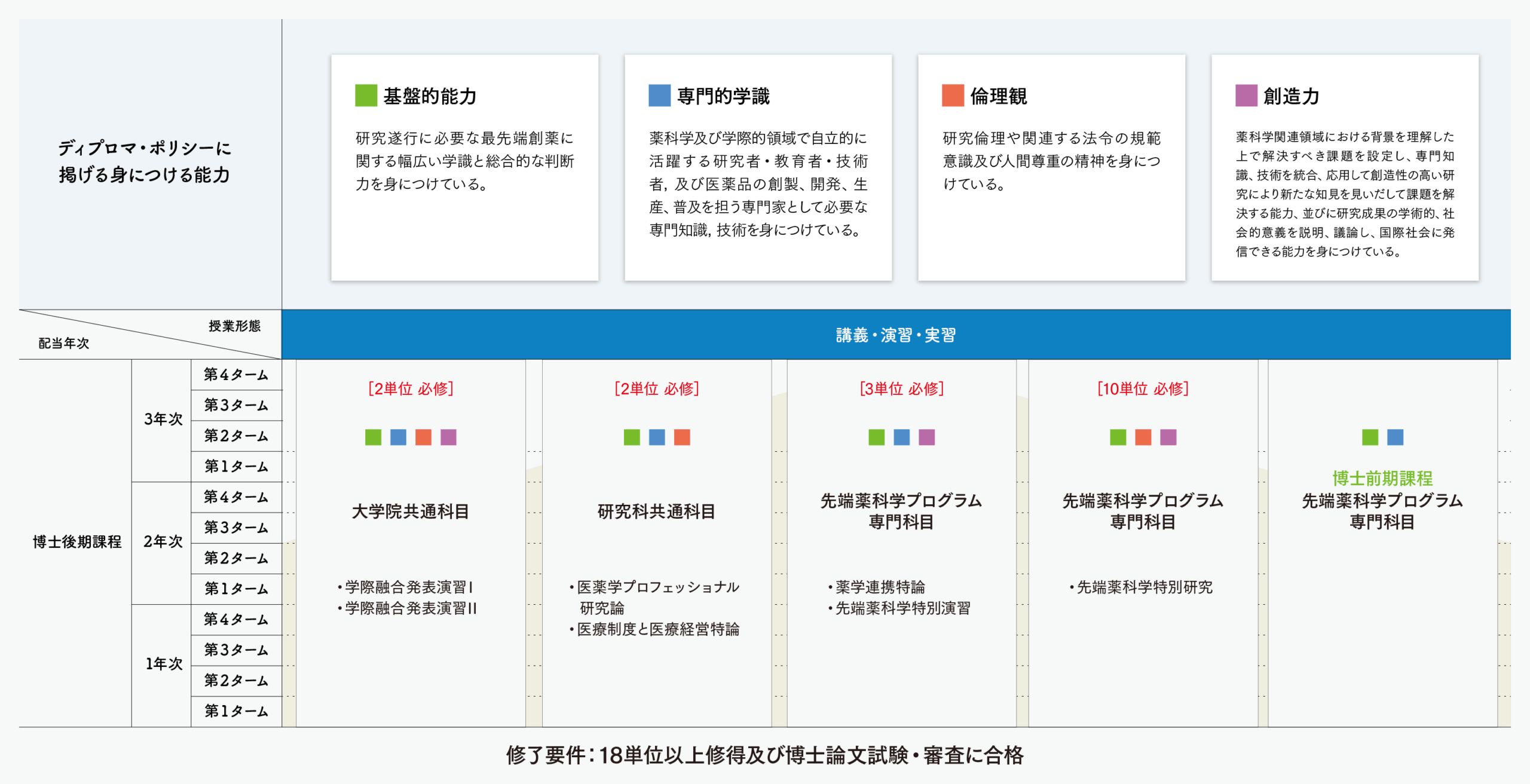Click purple square under 大学院共通科目 credits
The width and height of the screenshot is (1530, 784).
[448, 437]
